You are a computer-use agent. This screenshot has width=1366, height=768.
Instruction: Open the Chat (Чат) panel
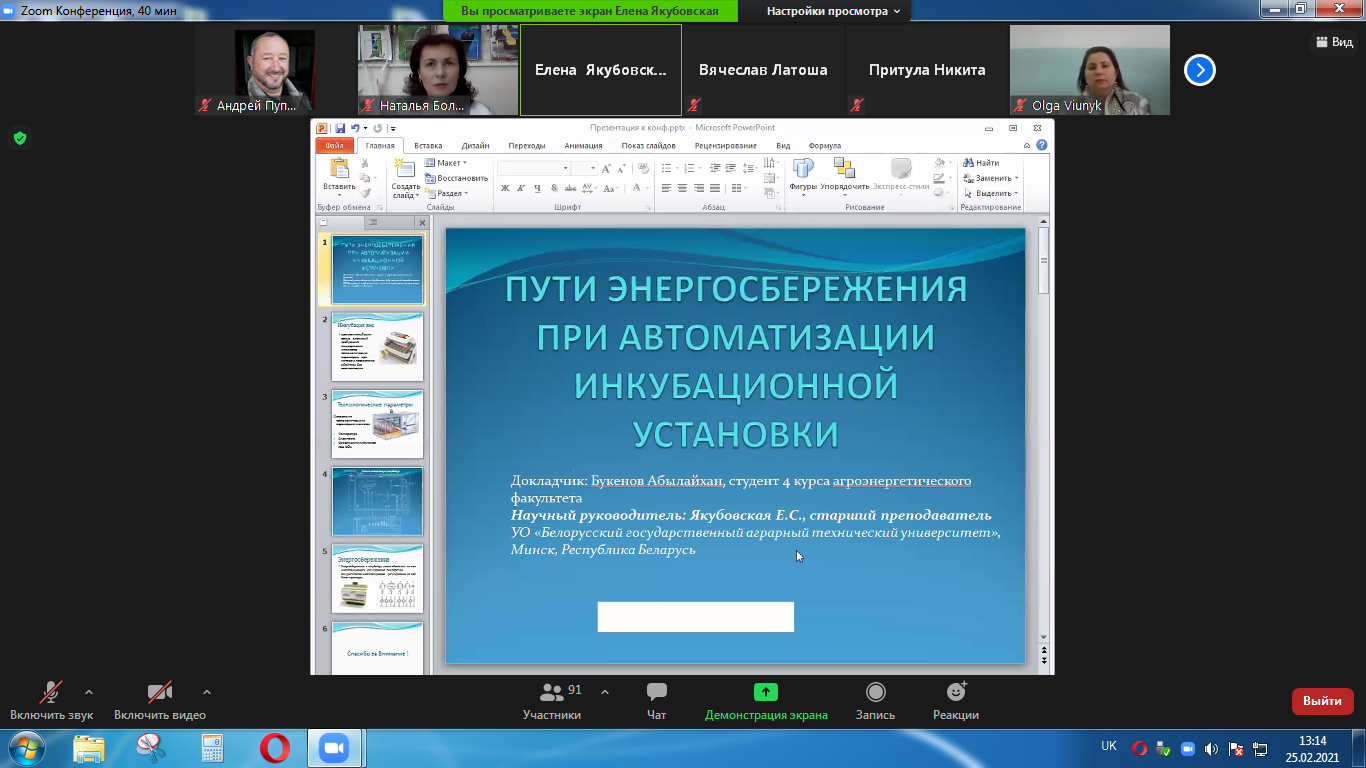coord(656,700)
